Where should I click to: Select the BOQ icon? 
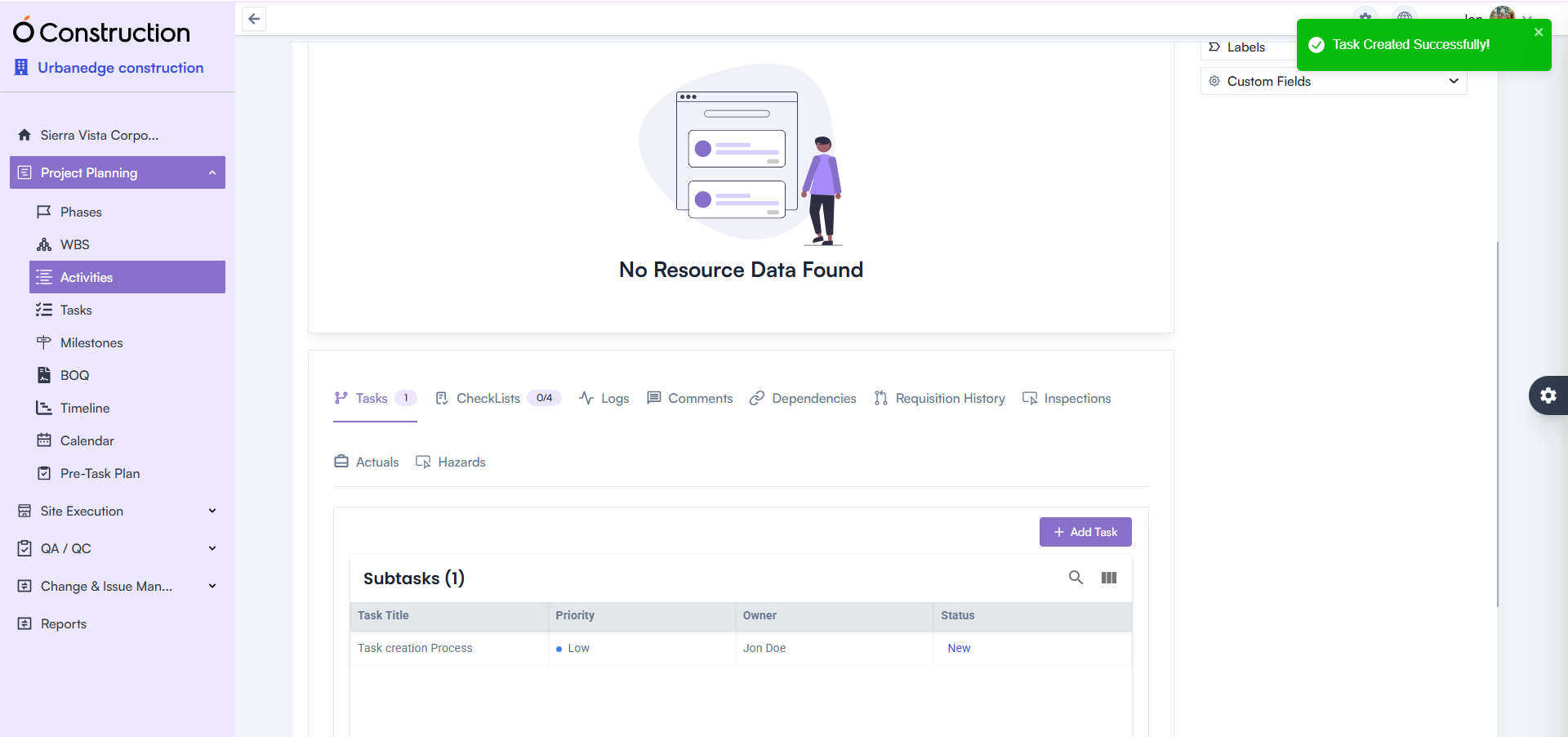click(x=45, y=375)
